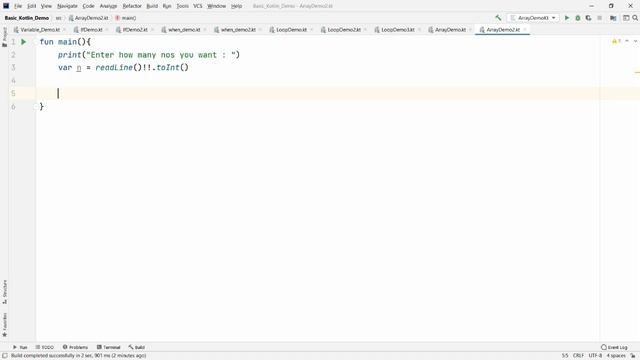
Task: Click the IntelliJ application logo icon
Action: click(x=6, y=6)
